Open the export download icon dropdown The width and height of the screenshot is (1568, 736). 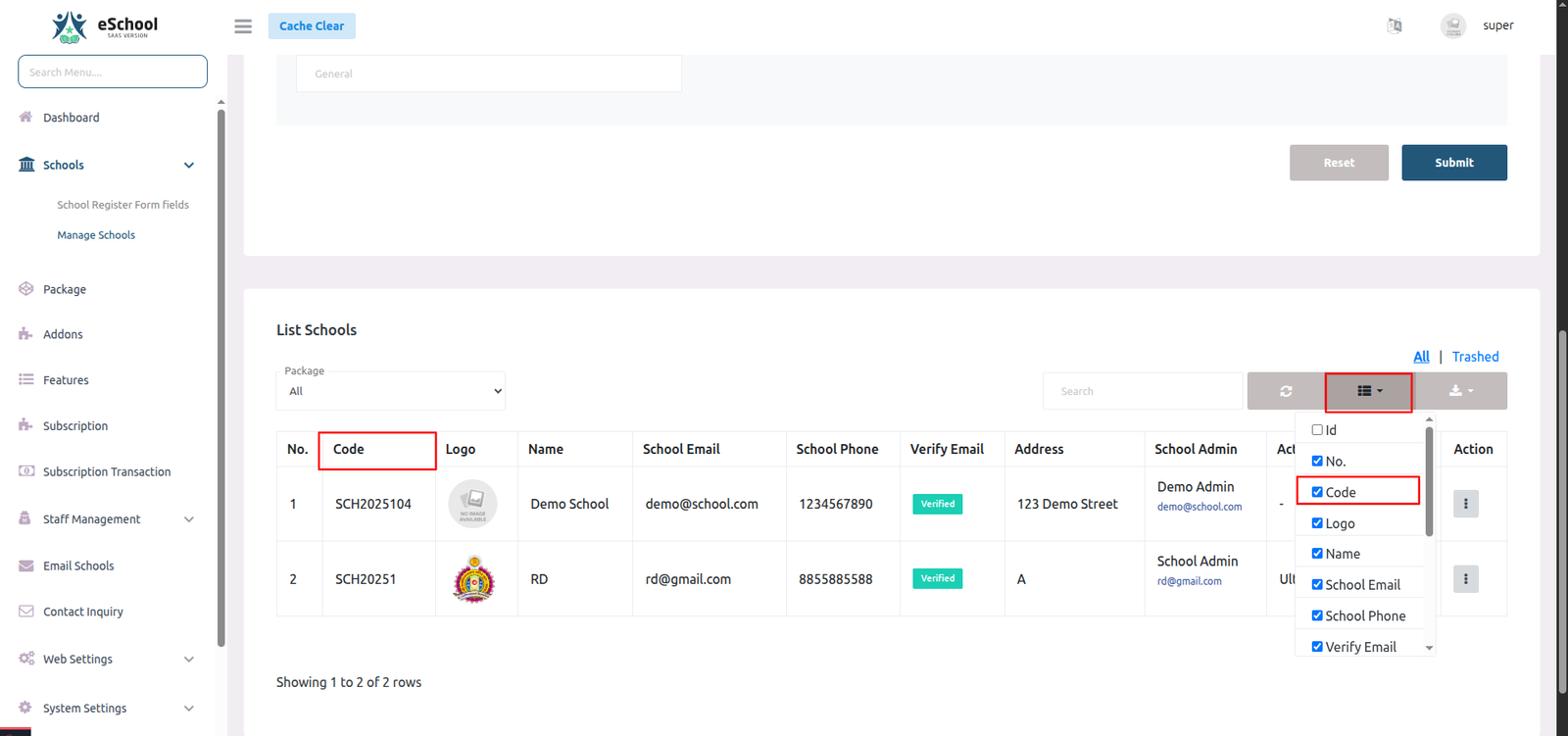(x=1460, y=391)
